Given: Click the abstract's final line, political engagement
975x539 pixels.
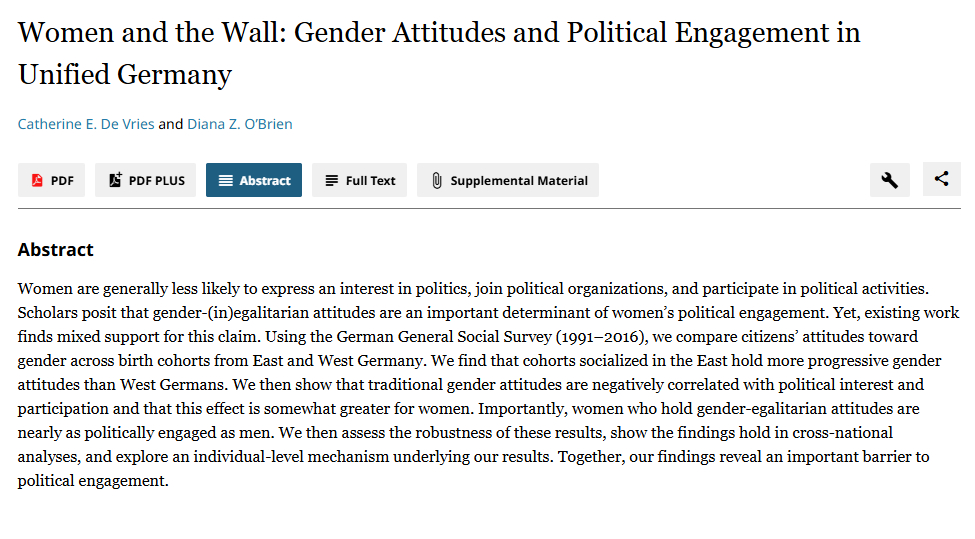Looking at the screenshot, I should coord(93,481).
